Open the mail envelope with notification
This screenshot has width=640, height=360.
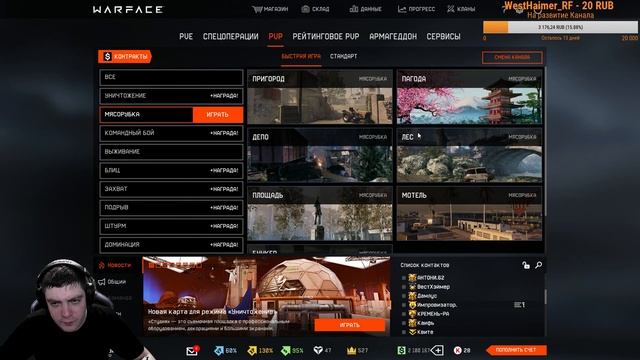(192, 350)
